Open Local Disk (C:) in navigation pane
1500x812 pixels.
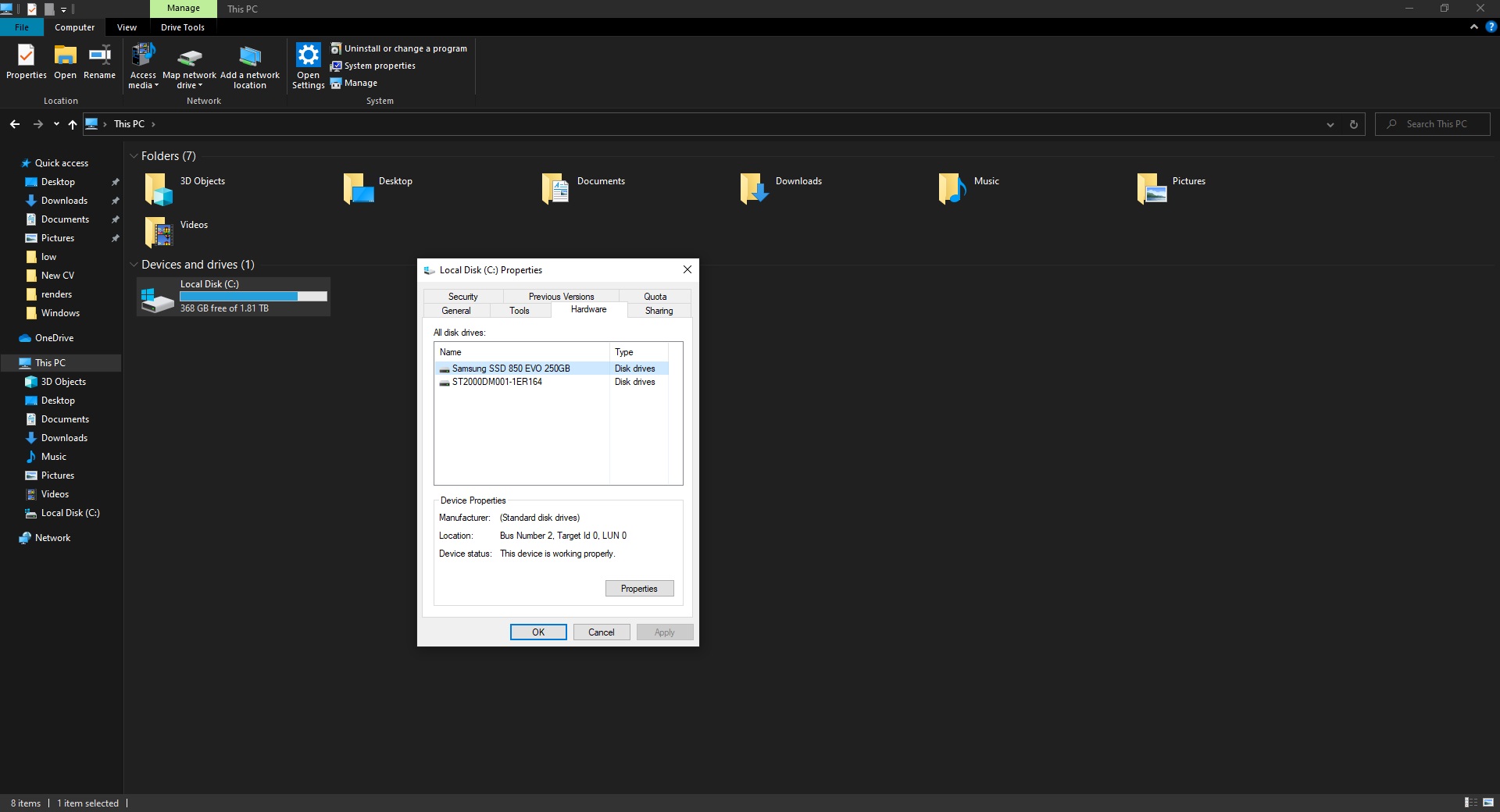(x=70, y=513)
